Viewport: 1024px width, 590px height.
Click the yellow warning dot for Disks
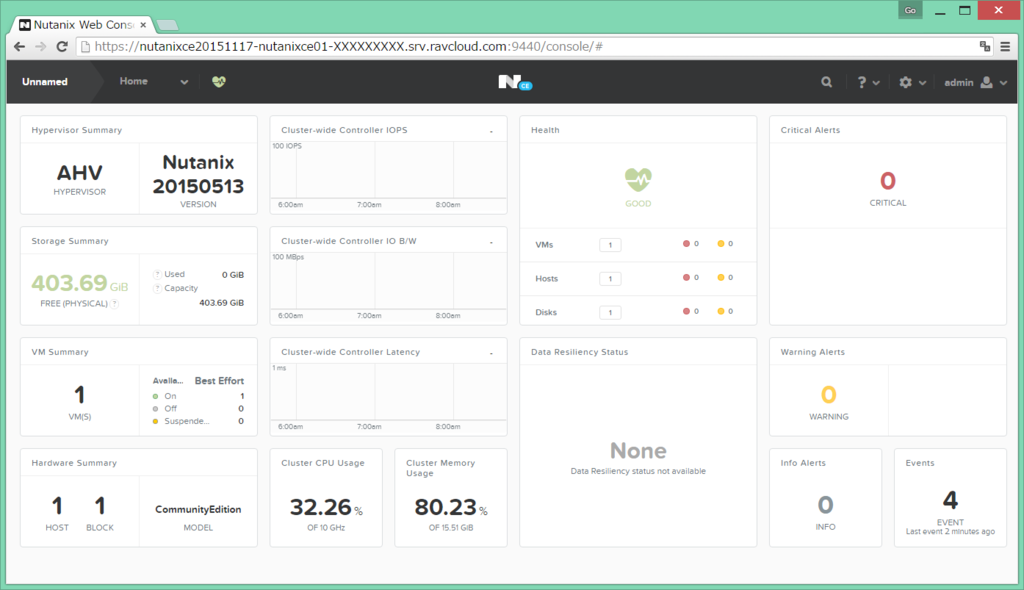point(721,312)
